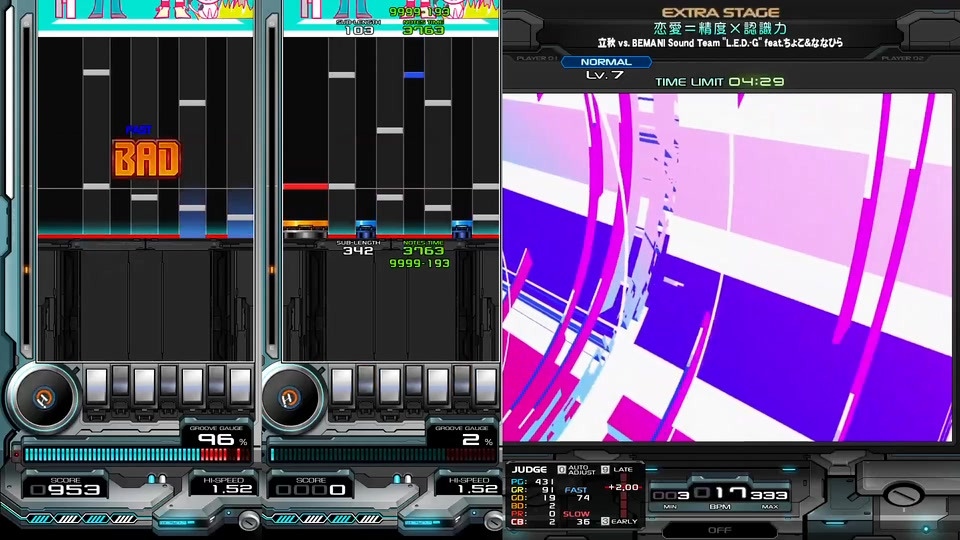The height and width of the screenshot is (540, 960).
Task: Click Player 2 groove gauge bar at 2%
Action: click(383, 454)
